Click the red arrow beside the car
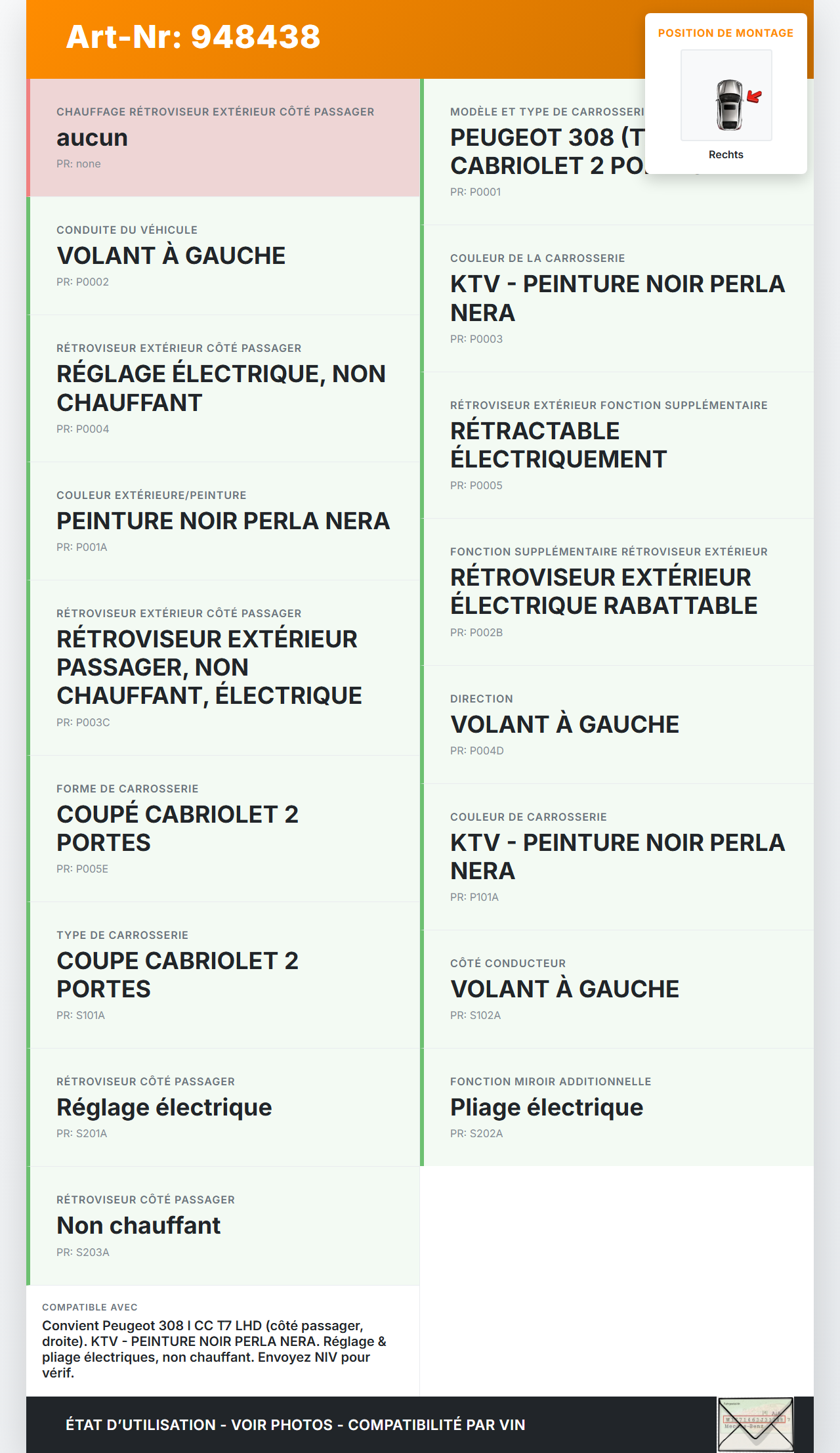Image resolution: width=840 pixels, height=1453 pixels. [755, 97]
